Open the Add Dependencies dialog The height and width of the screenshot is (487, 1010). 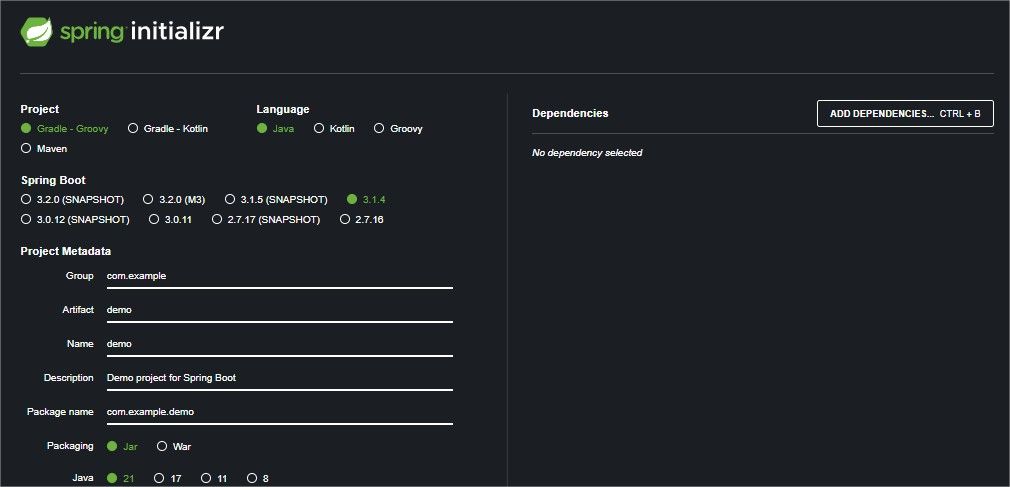point(905,113)
